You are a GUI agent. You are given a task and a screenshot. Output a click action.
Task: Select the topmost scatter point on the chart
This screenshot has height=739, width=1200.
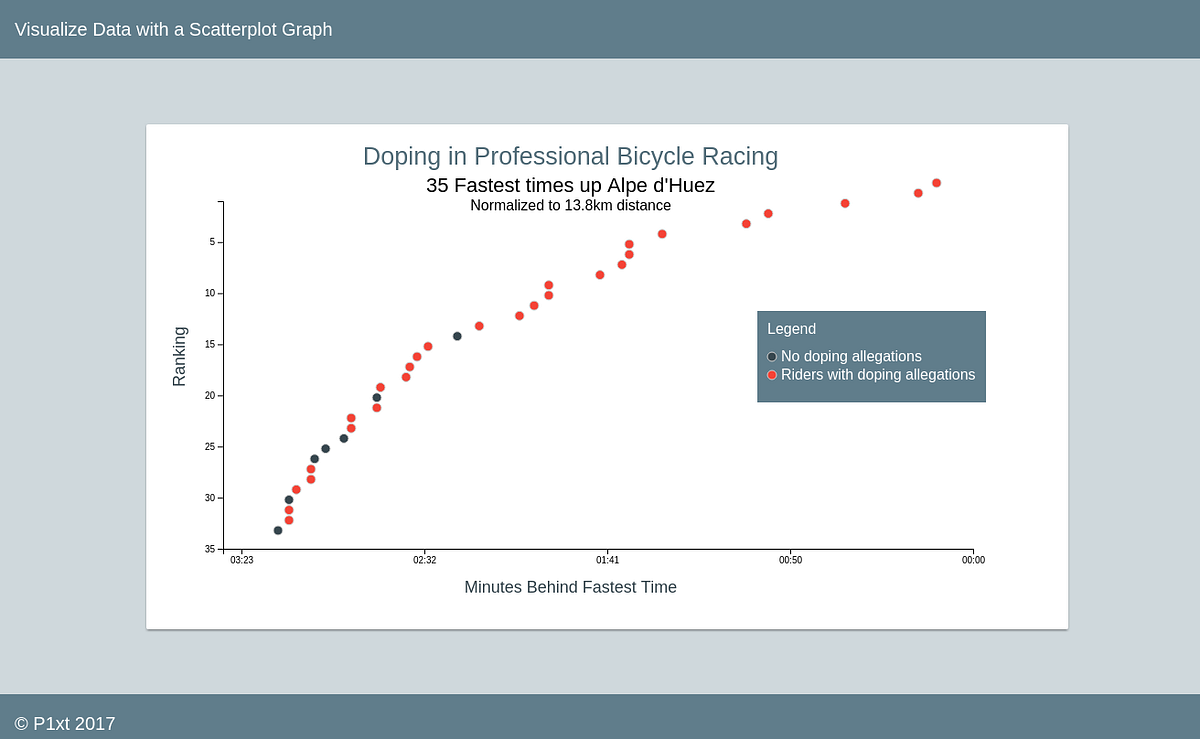click(937, 182)
